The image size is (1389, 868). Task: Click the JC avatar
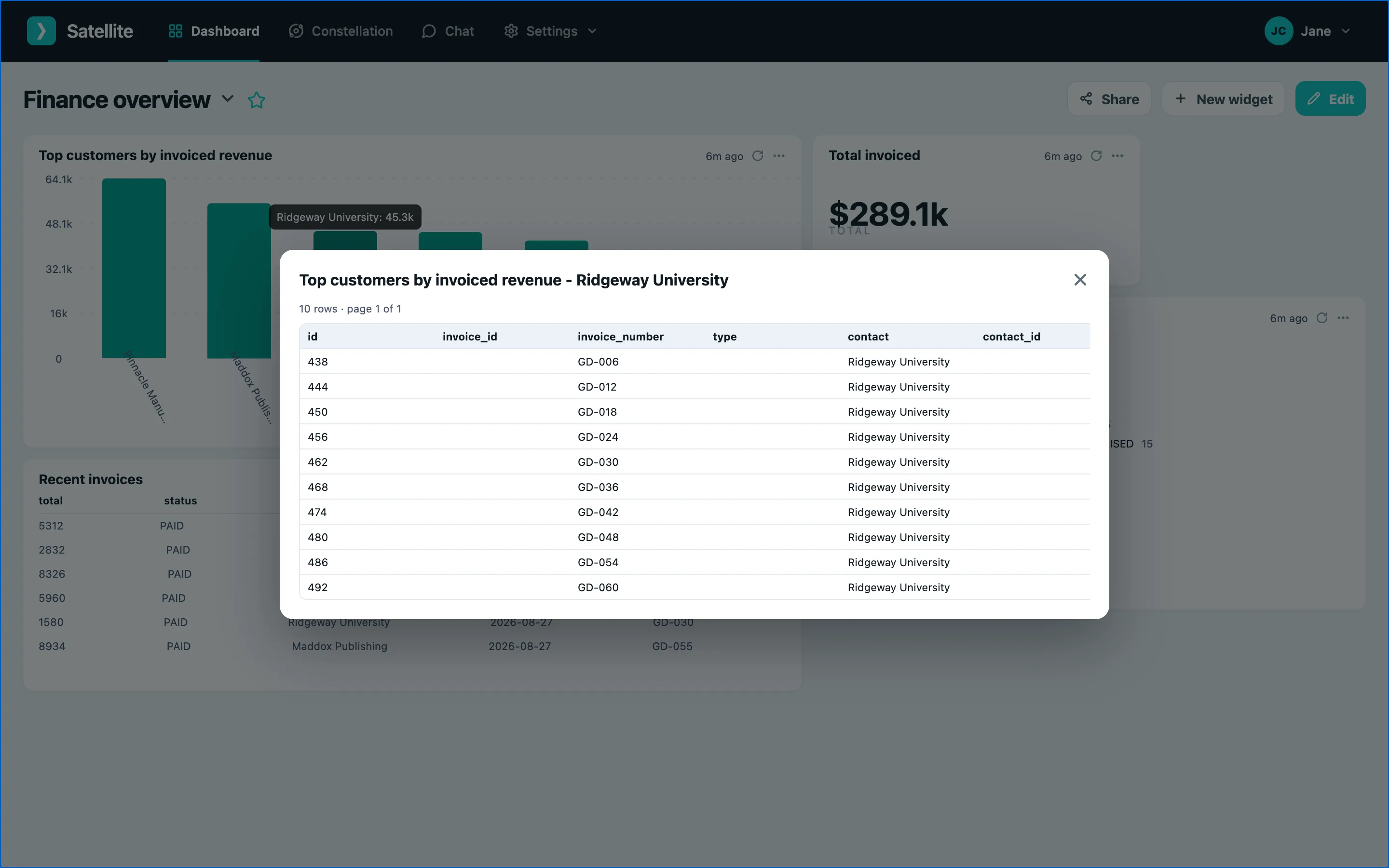point(1278,31)
